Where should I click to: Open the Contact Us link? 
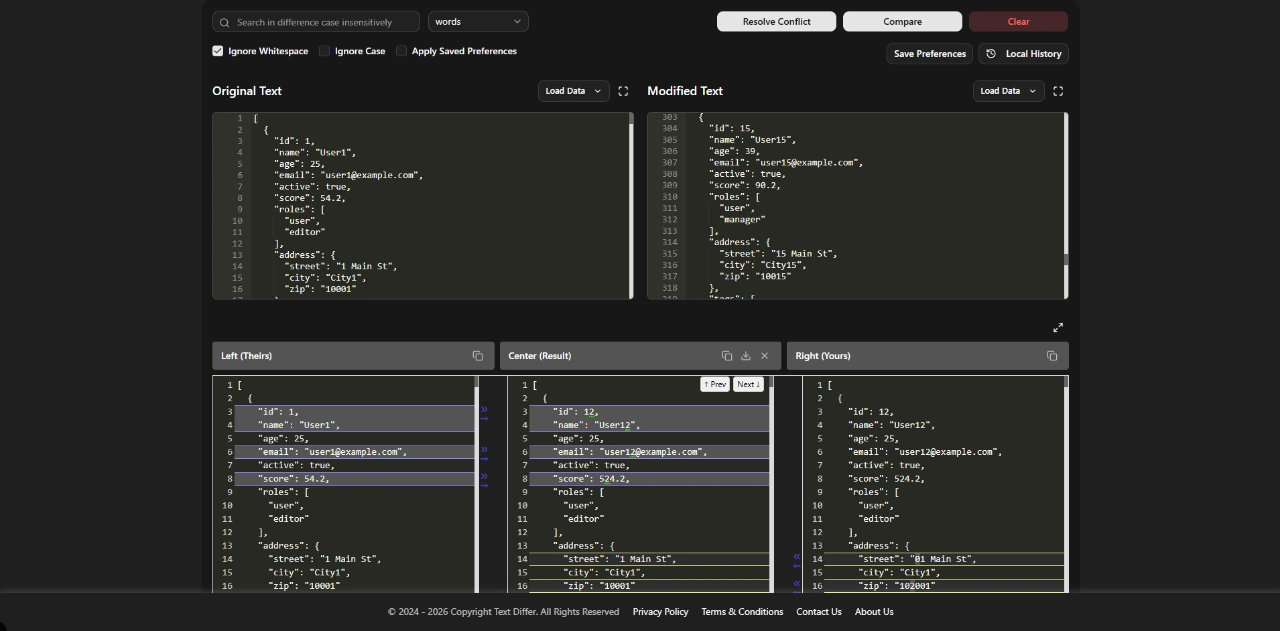tap(819, 612)
